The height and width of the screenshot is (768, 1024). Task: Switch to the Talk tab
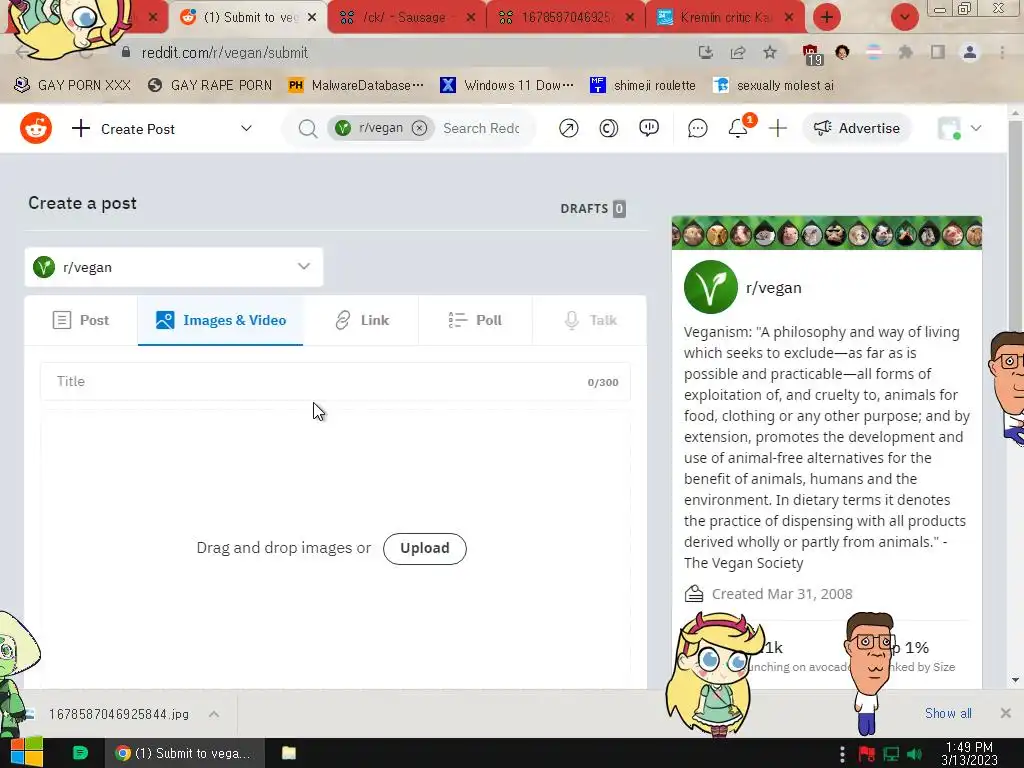tap(590, 320)
